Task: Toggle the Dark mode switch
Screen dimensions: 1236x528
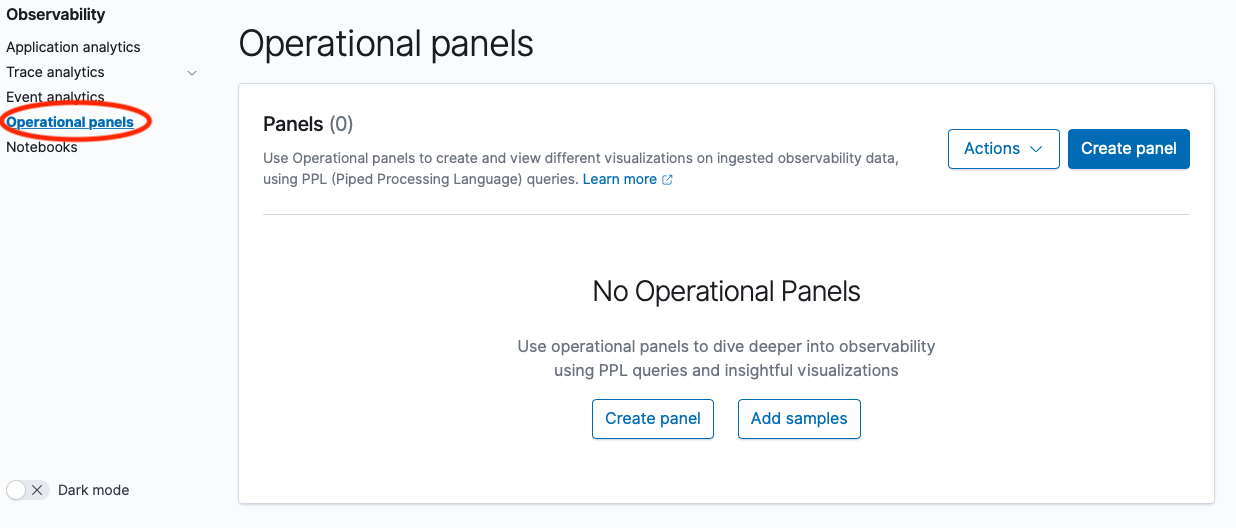Action: pos(27,490)
